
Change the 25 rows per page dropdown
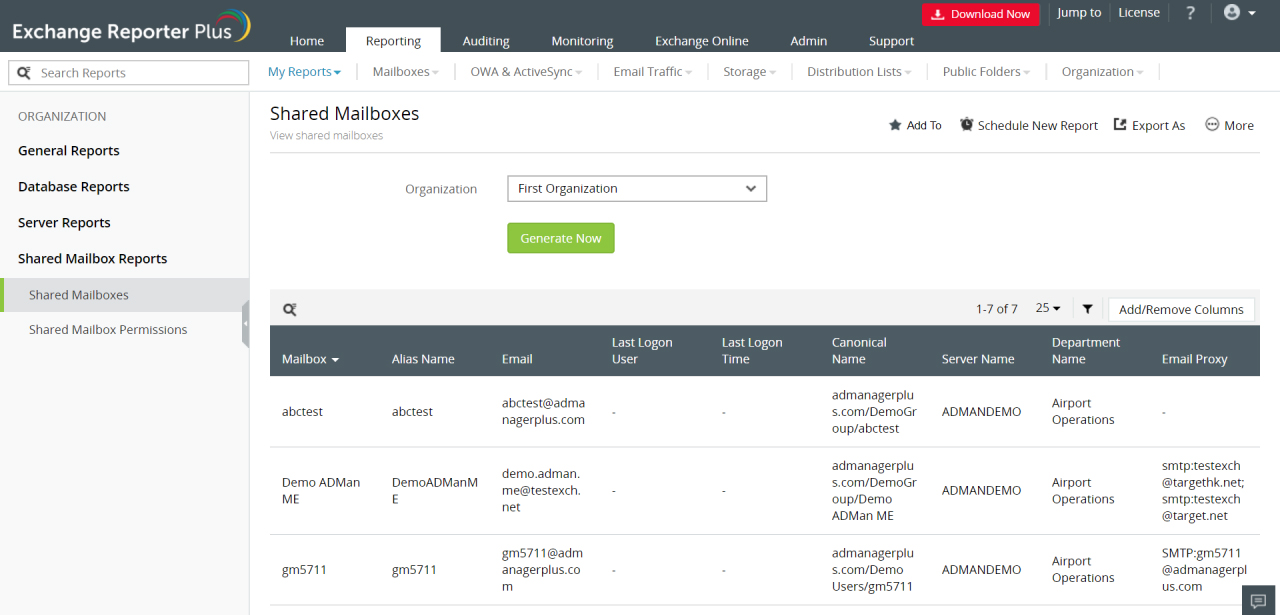(x=1047, y=309)
